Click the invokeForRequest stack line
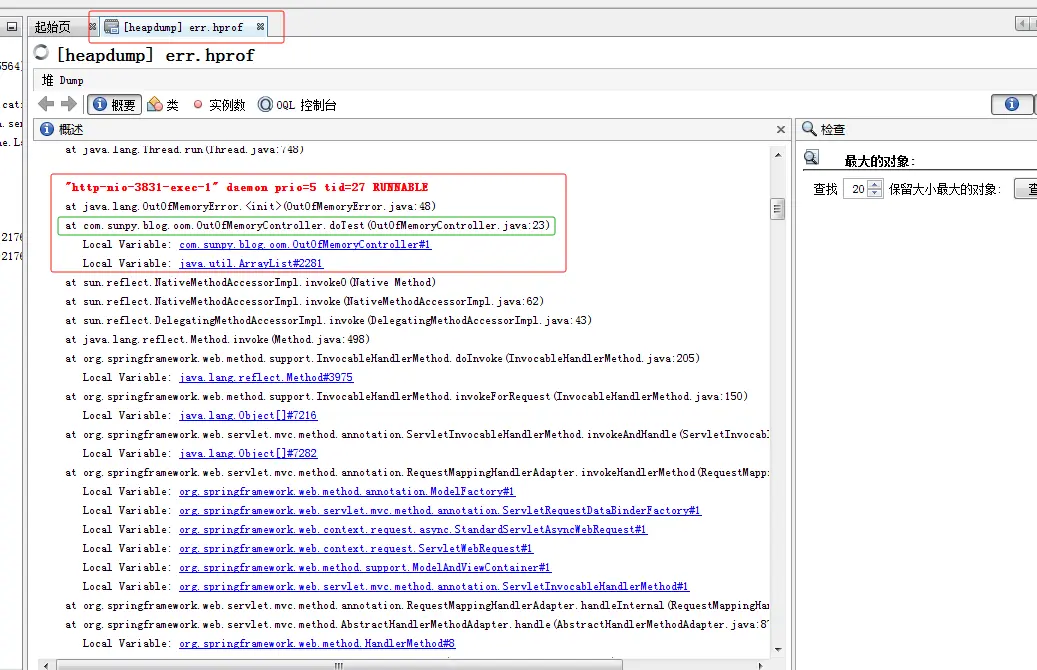The image size is (1037, 670). [x=406, y=397]
